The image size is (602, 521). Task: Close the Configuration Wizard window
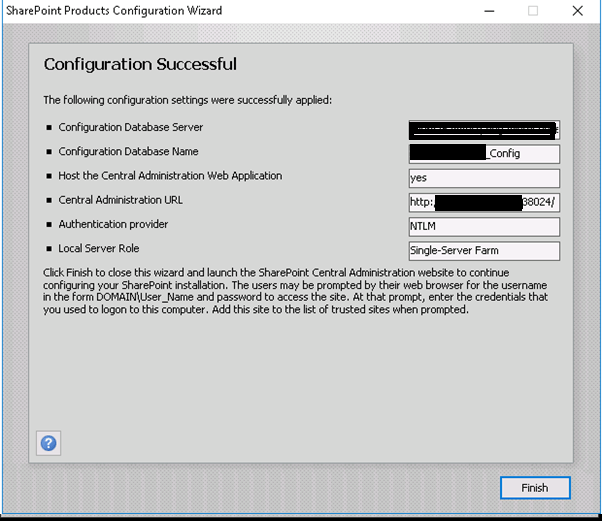pyautogui.click(x=577, y=11)
